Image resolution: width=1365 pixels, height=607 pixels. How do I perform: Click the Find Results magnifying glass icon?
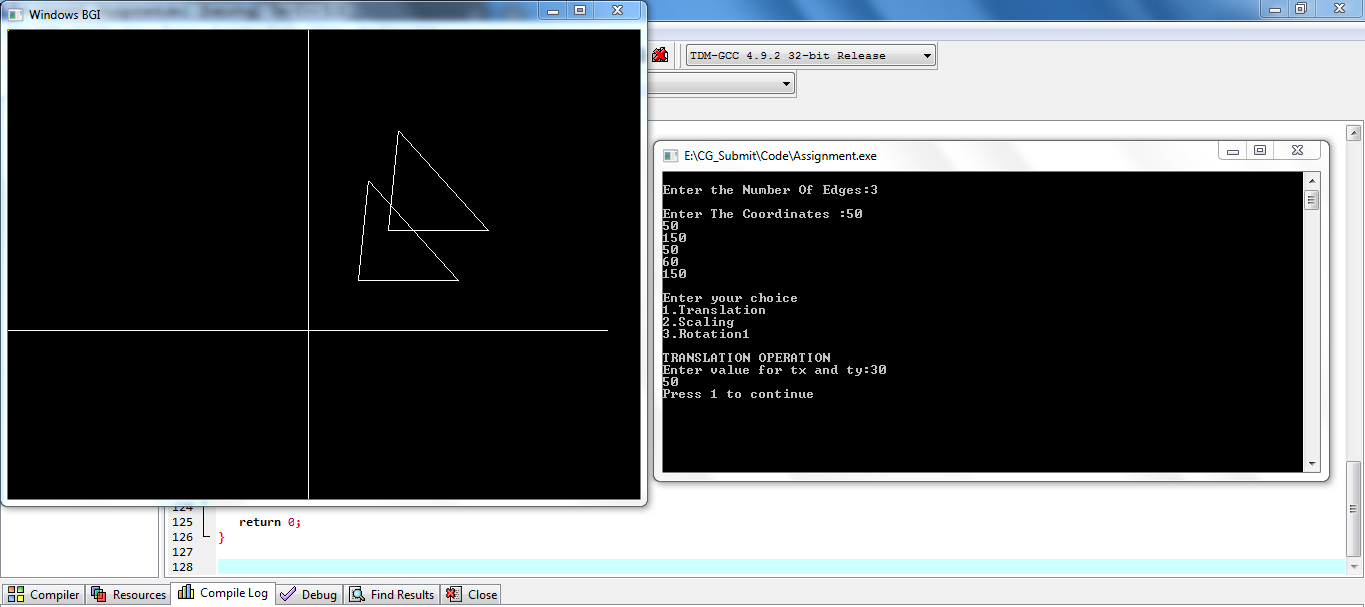(356, 593)
